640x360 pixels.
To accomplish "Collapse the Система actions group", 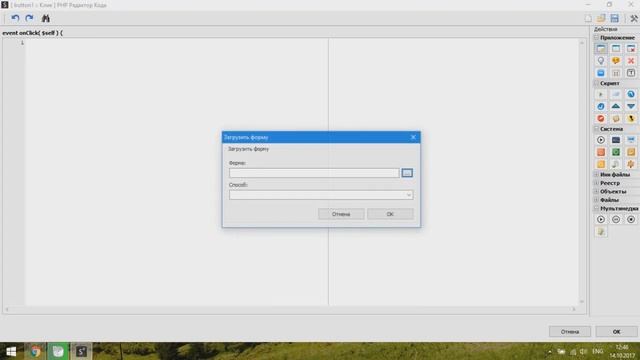I will coord(596,129).
